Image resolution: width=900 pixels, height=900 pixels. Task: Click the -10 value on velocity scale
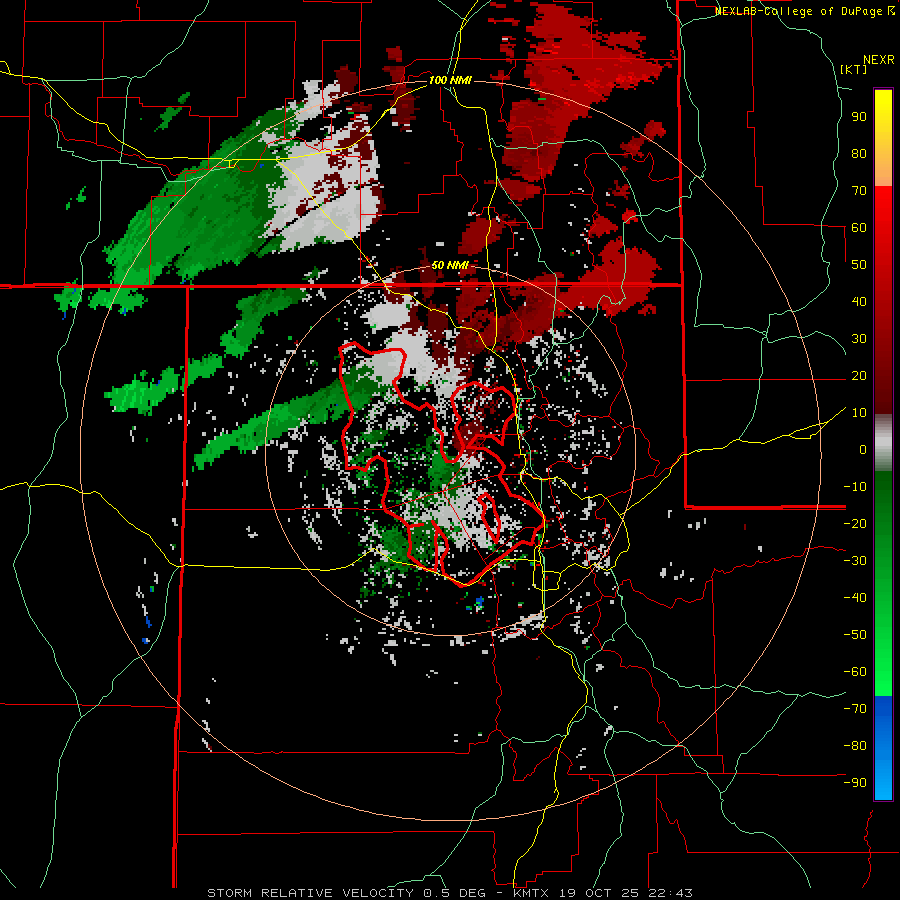point(855,487)
